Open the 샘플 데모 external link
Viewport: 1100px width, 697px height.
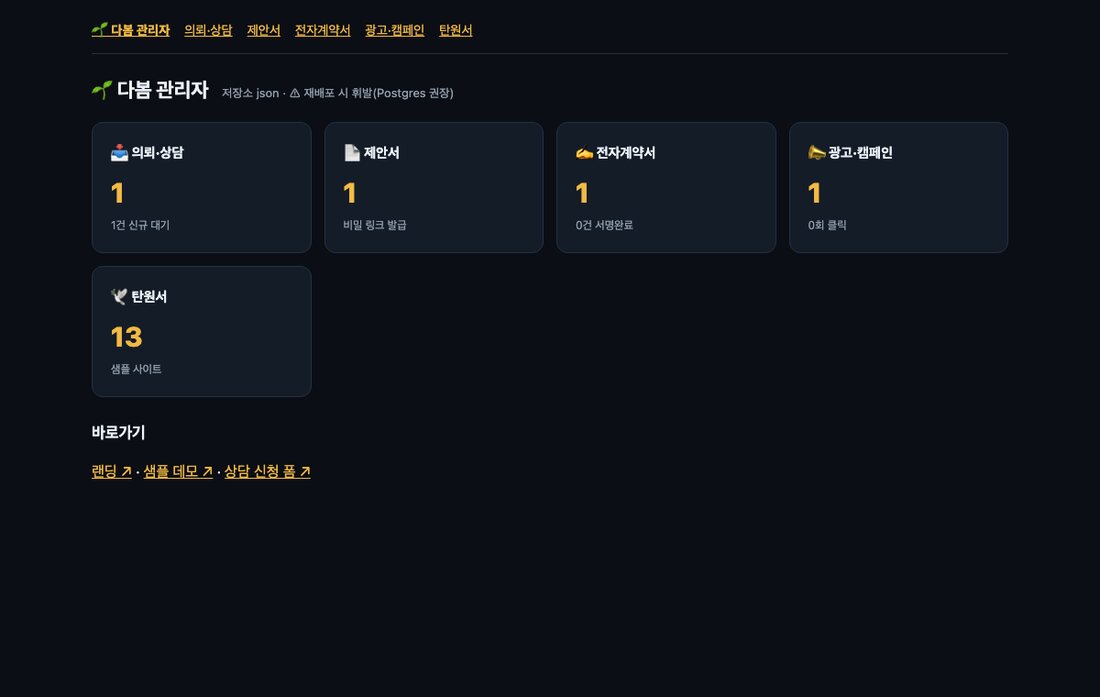178,471
